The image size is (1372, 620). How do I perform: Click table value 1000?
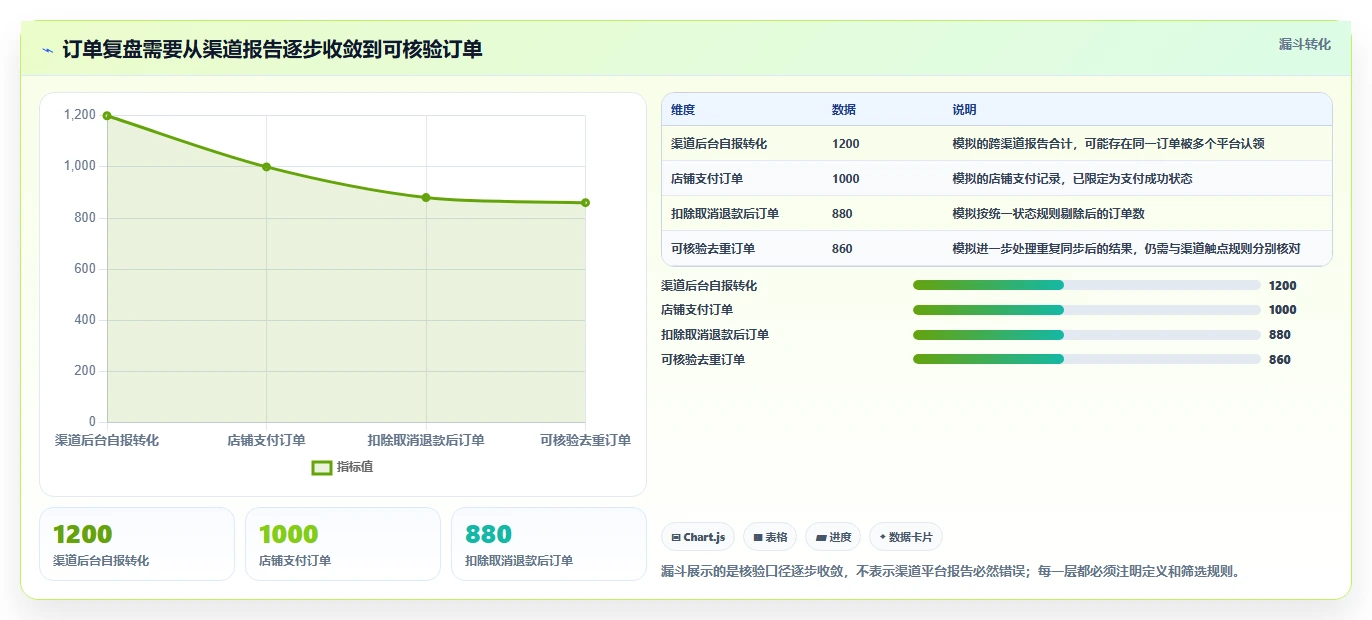(845, 179)
